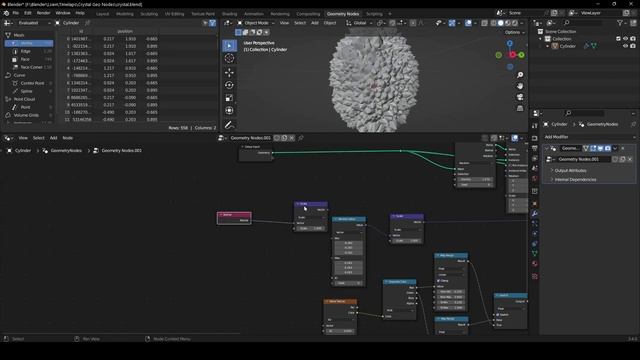Image resolution: width=640 pixels, height=360 pixels.
Task: Pin the node tree with pin icon
Action: tap(301, 138)
